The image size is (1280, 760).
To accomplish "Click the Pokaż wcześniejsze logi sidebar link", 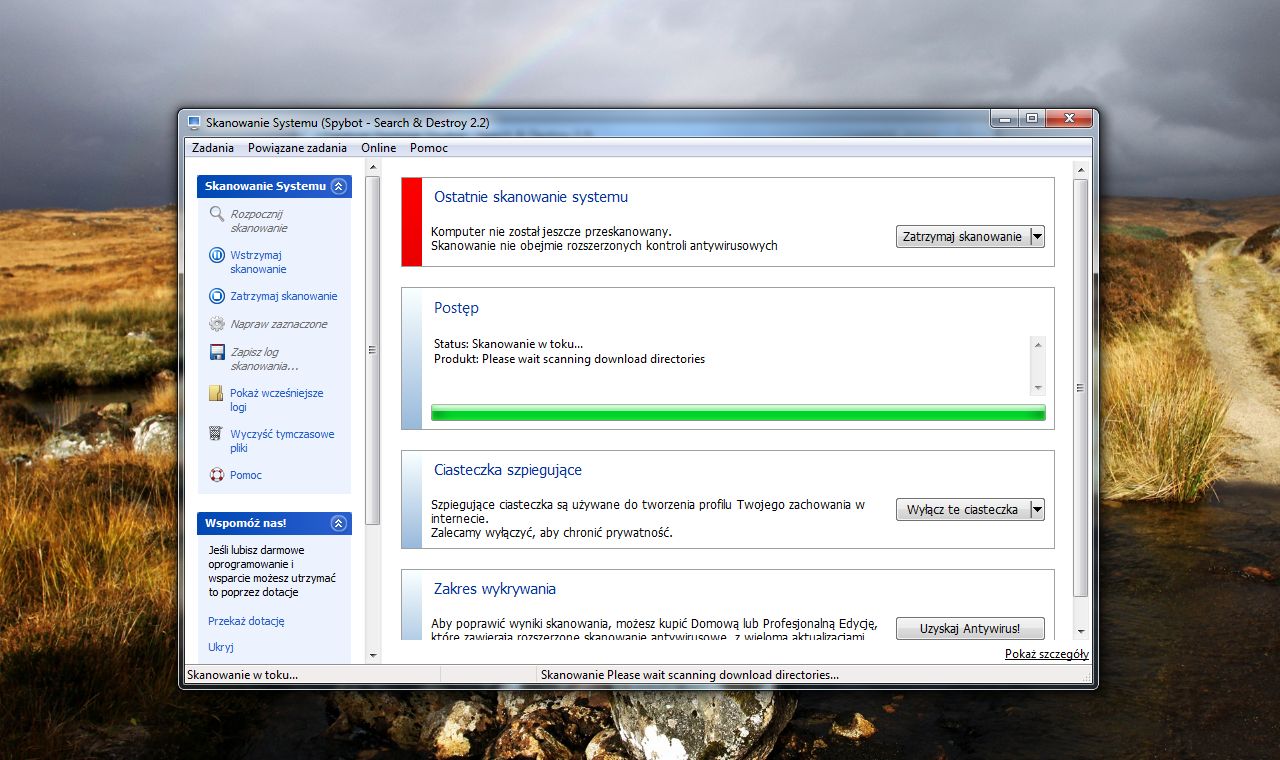I will click(x=277, y=400).
